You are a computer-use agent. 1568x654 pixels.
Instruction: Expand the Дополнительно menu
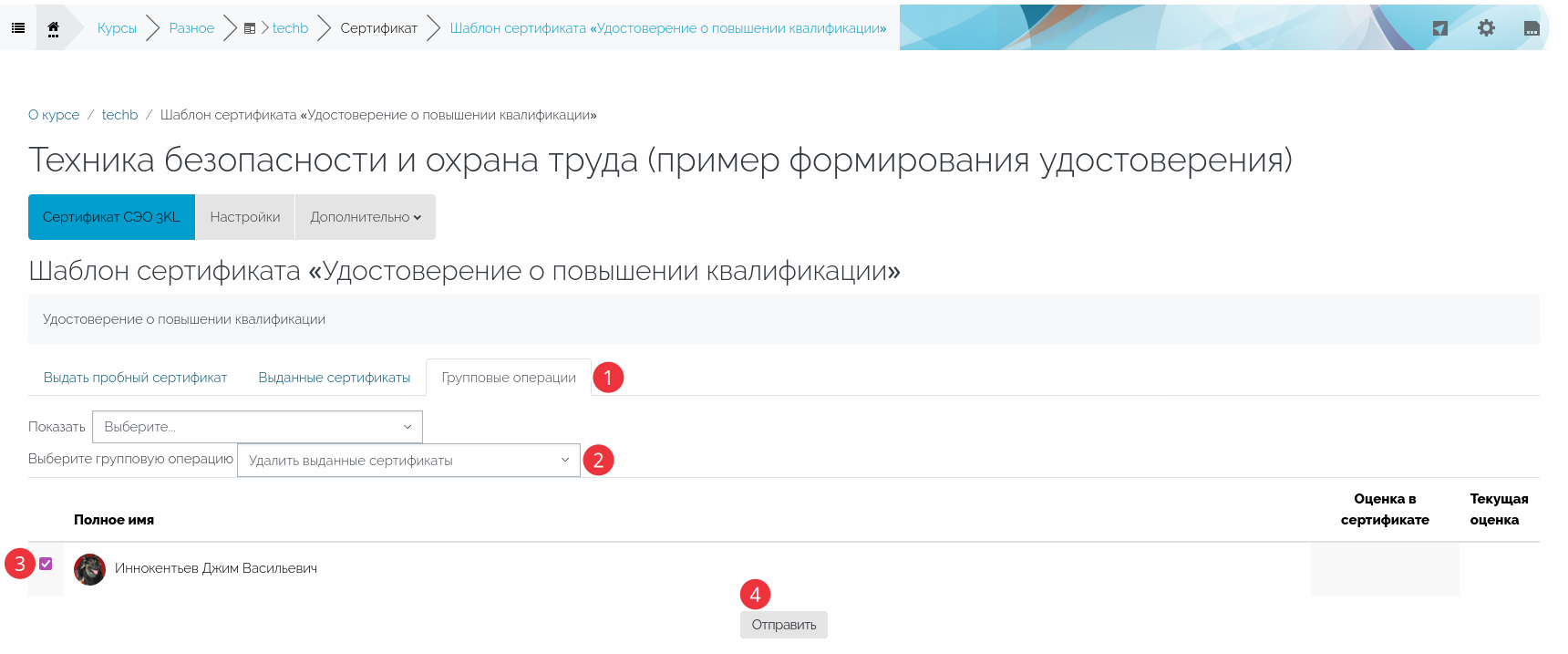coord(365,217)
